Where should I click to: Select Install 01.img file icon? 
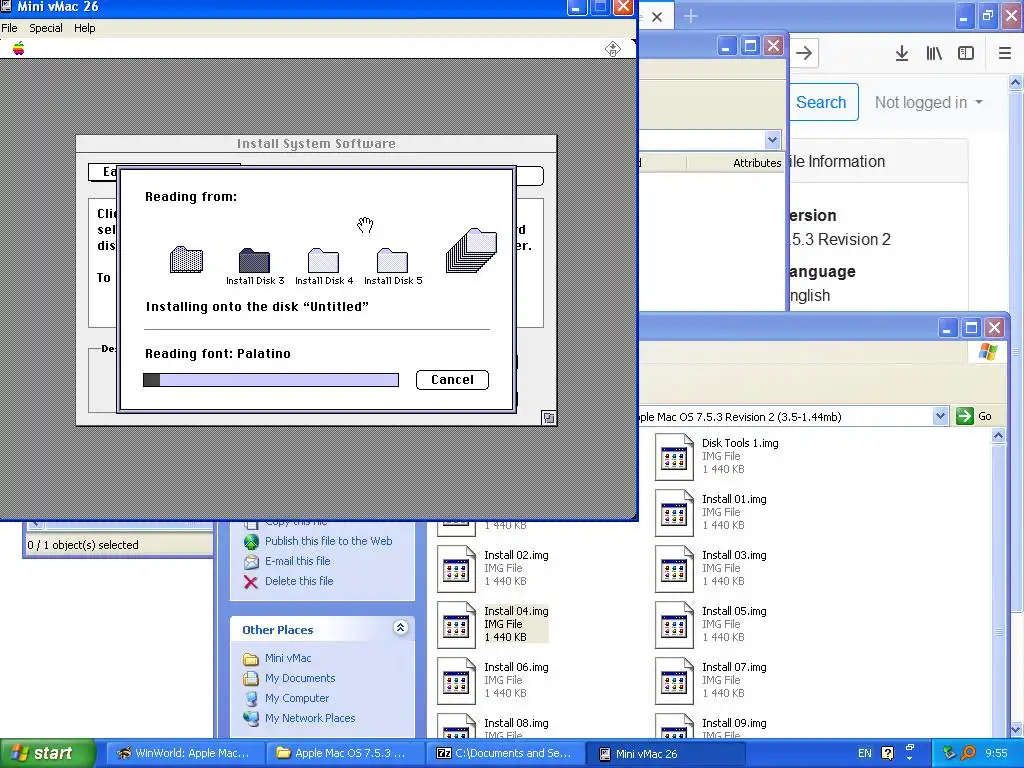tap(674, 513)
